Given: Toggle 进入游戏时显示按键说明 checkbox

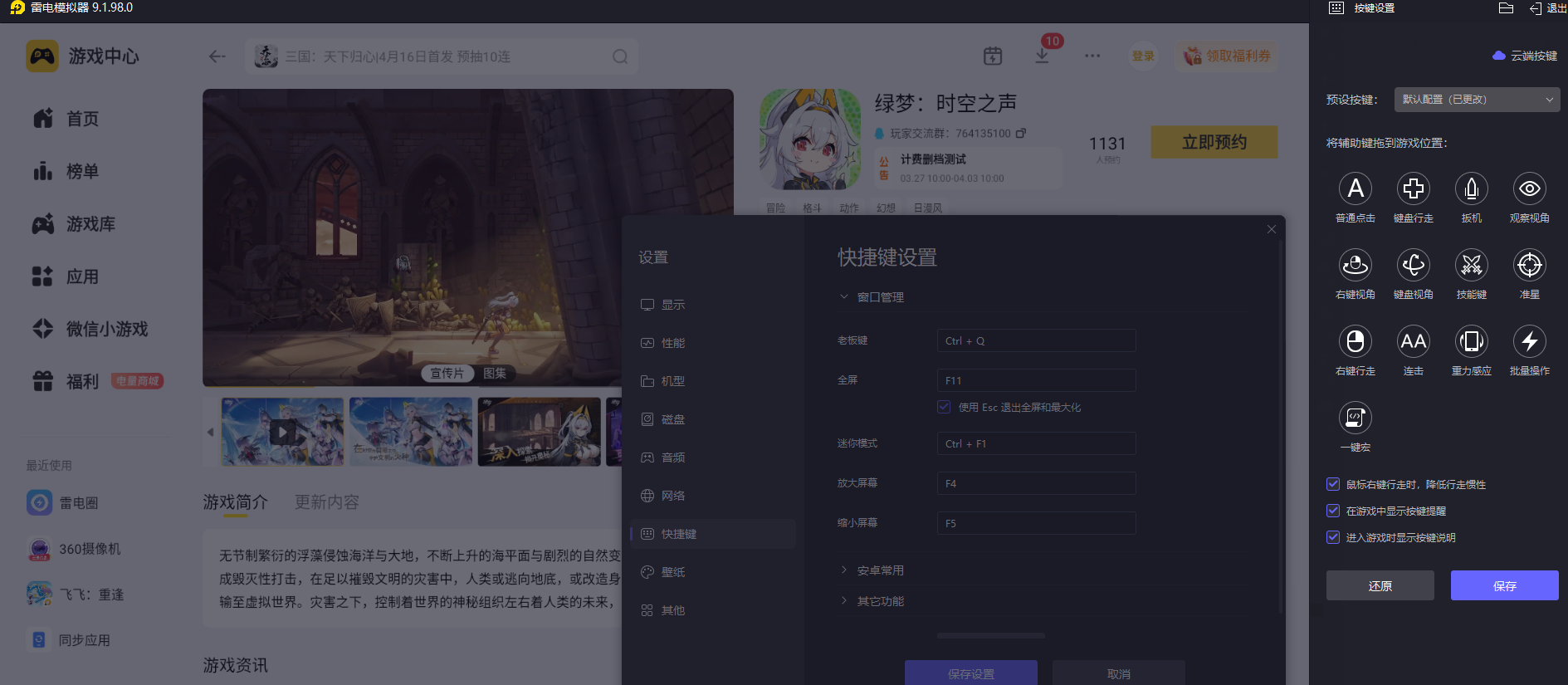Looking at the screenshot, I should [x=1333, y=537].
